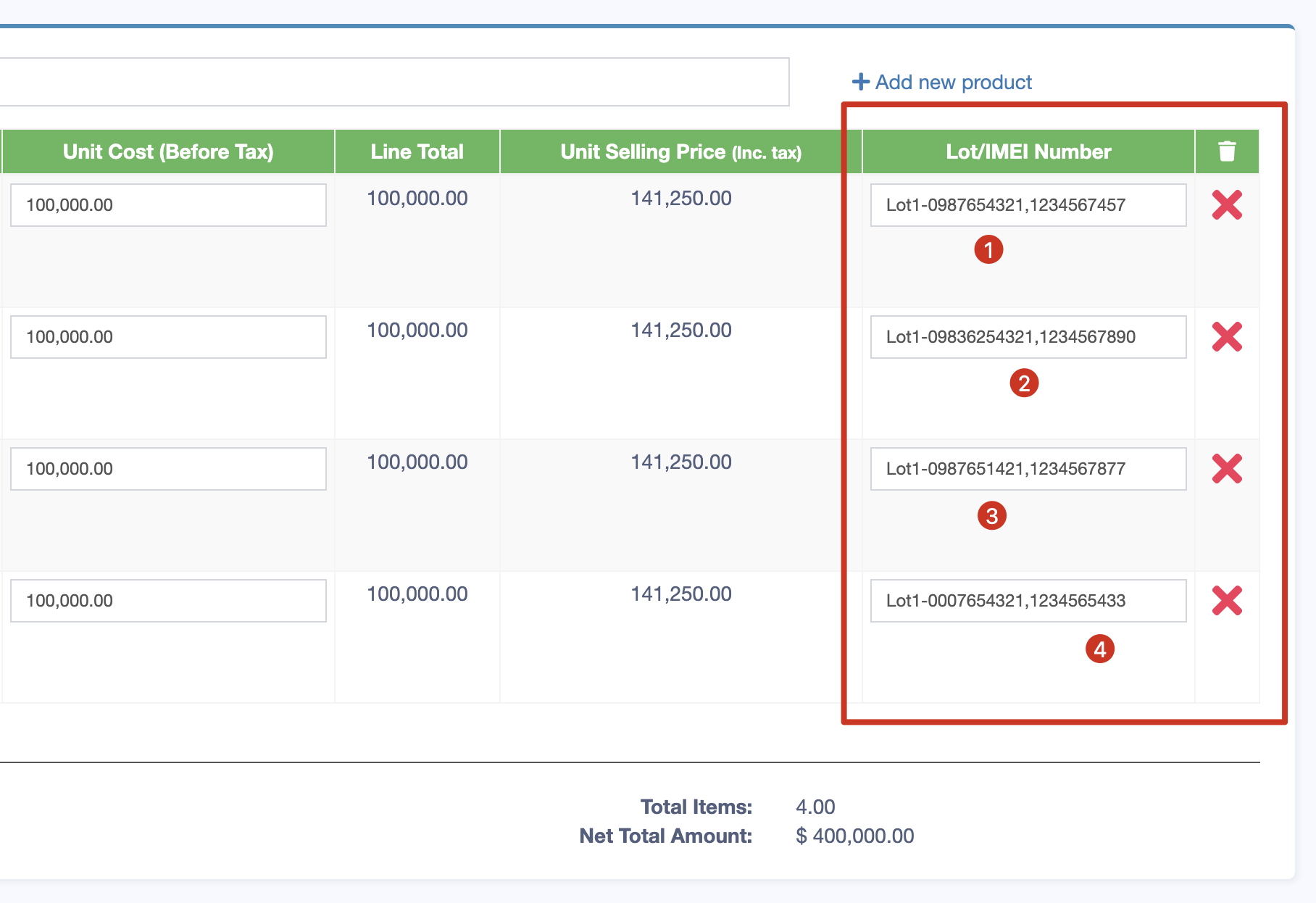The width and height of the screenshot is (1316, 903).
Task: Select the Line Total column header
Action: [417, 151]
